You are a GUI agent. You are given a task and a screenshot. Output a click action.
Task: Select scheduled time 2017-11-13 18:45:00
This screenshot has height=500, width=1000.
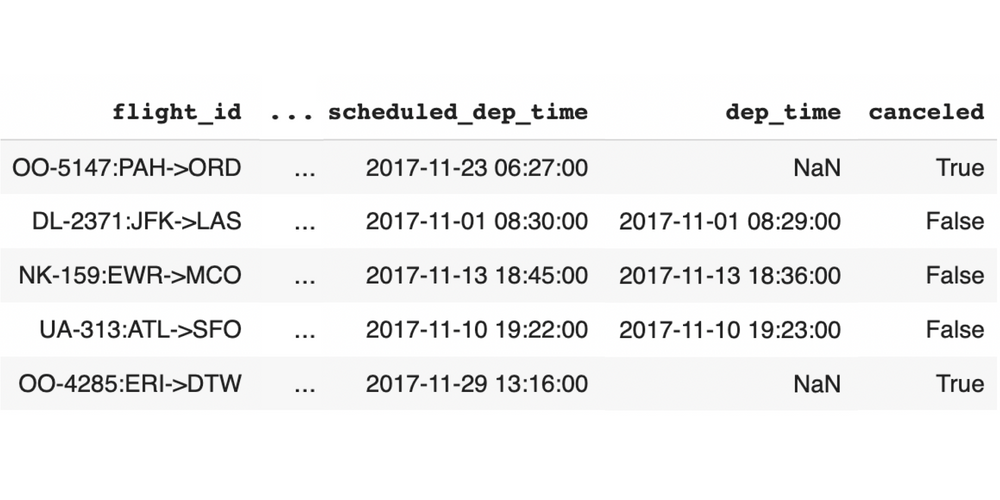pos(477,275)
